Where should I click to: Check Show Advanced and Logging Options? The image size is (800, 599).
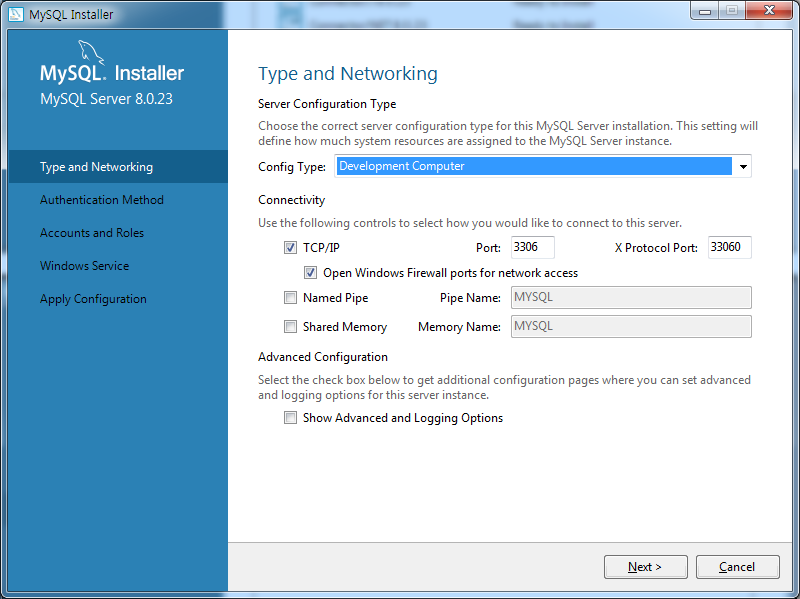290,418
